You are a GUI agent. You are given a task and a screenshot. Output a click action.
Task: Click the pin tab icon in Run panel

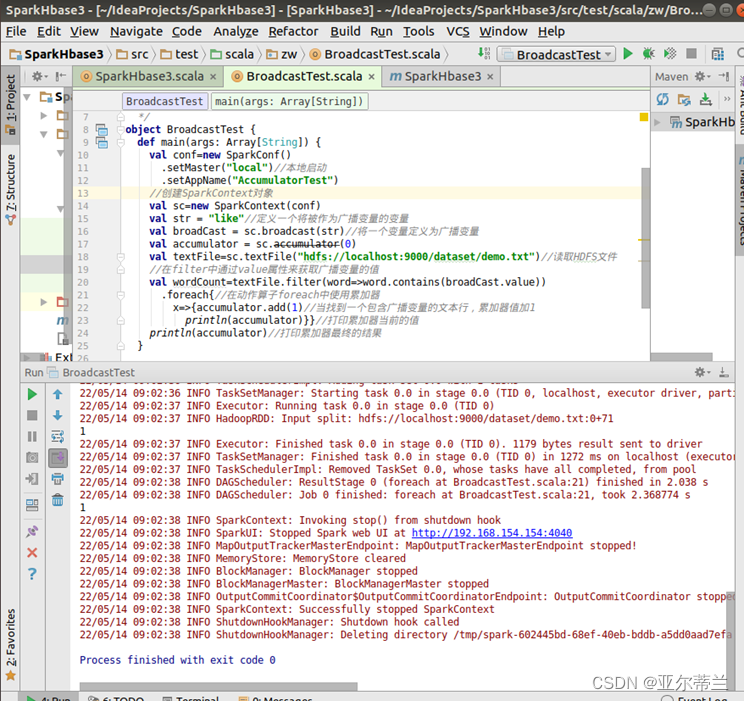pos(32,532)
